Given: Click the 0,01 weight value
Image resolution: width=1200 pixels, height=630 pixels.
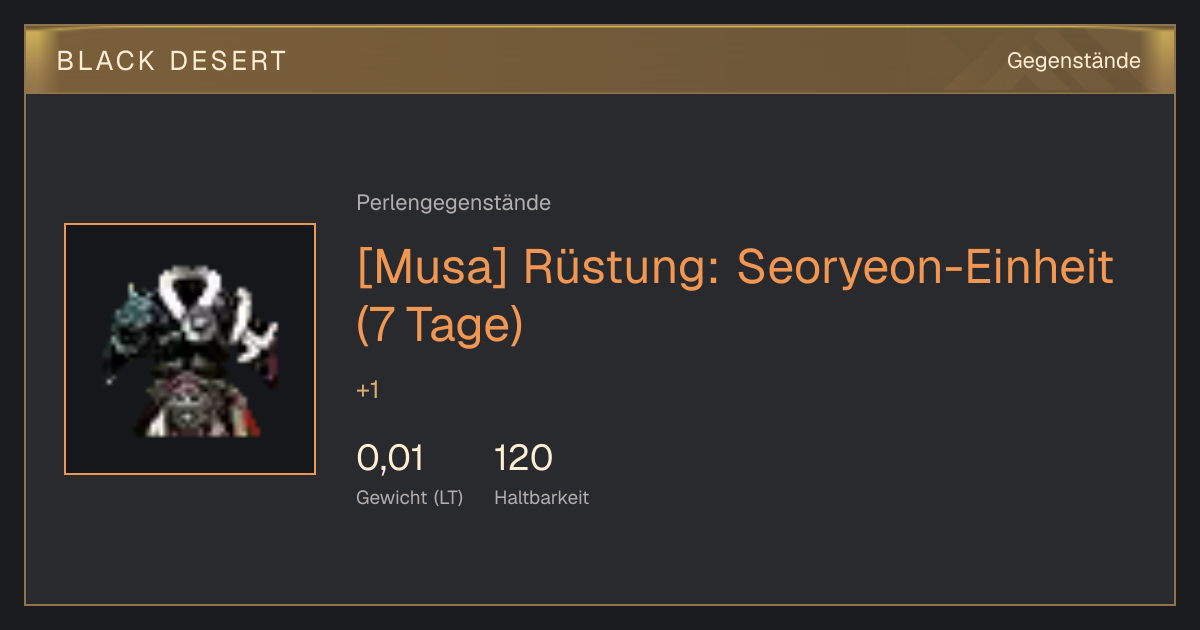Looking at the screenshot, I should tap(390, 458).
